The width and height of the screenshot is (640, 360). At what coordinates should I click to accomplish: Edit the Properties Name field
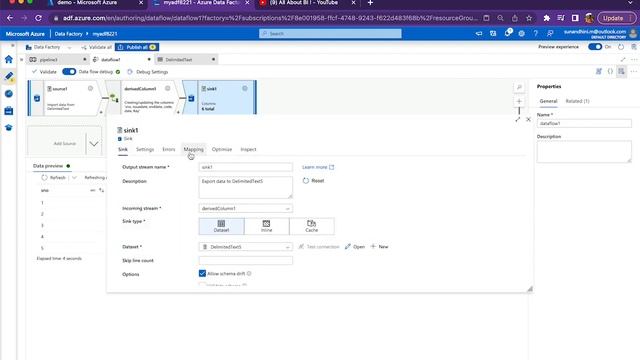pyautogui.click(x=584, y=123)
